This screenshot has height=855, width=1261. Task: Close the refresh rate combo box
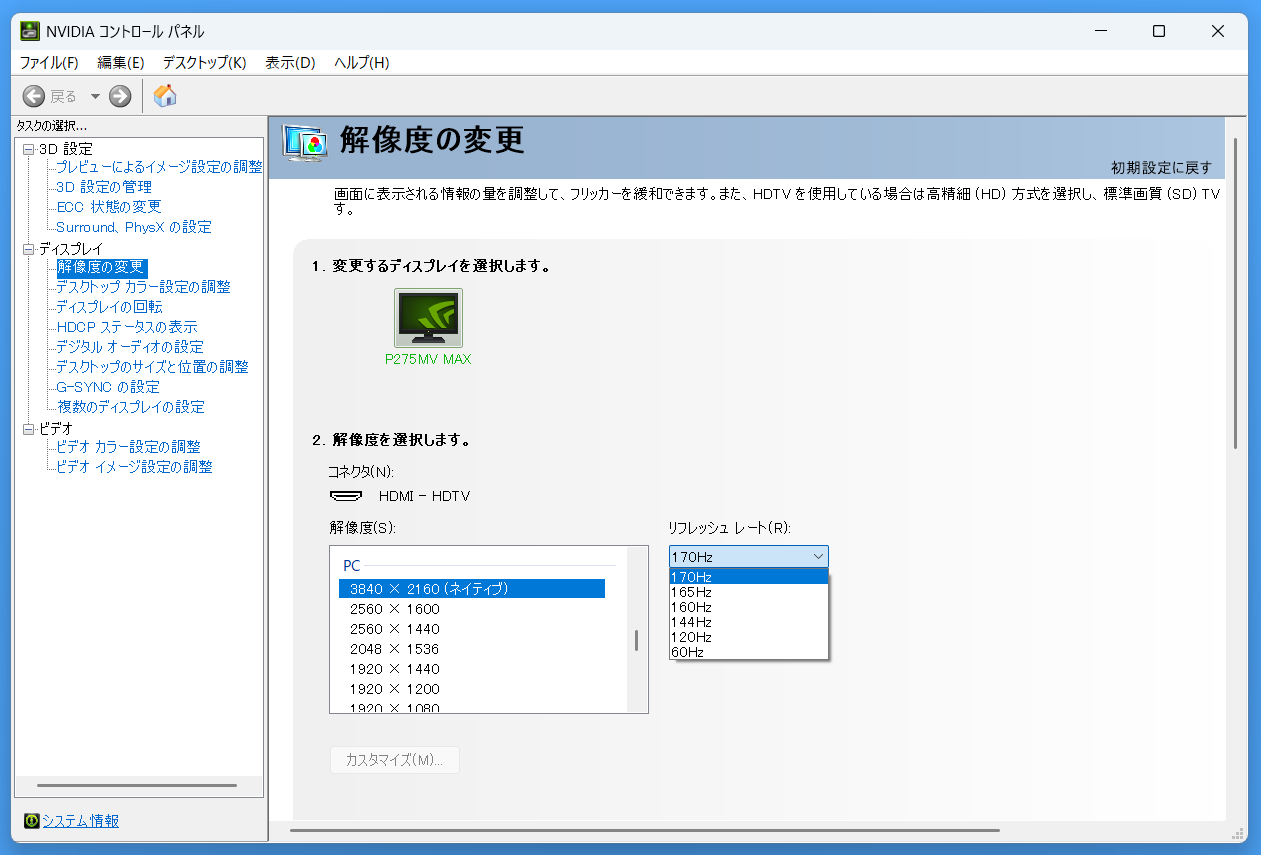click(818, 556)
